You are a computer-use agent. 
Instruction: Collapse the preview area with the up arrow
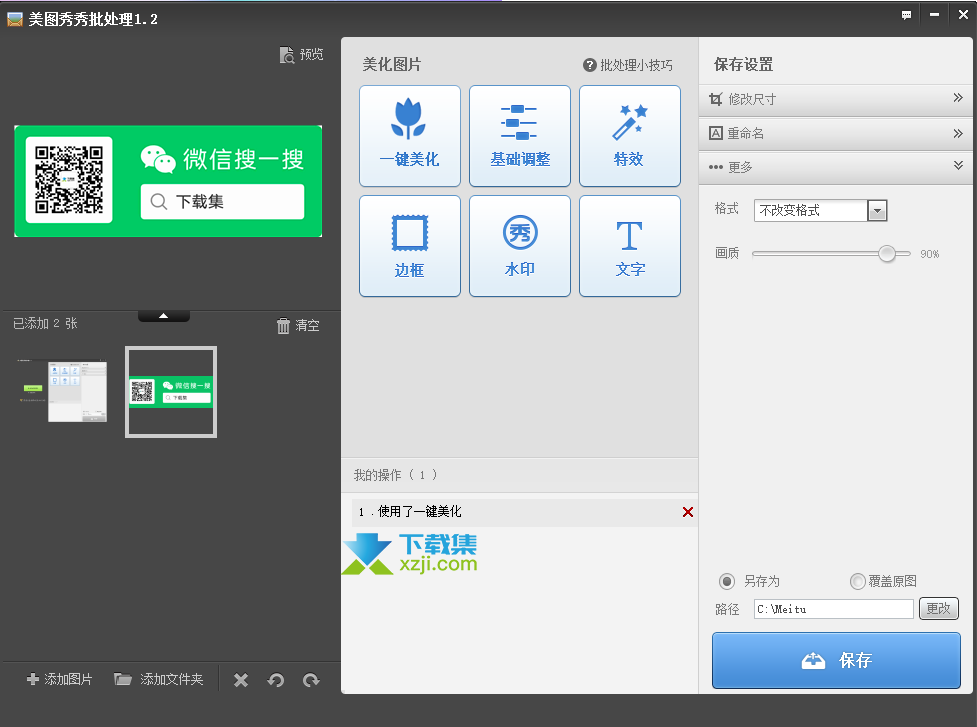pyautogui.click(x=164, y=316)
